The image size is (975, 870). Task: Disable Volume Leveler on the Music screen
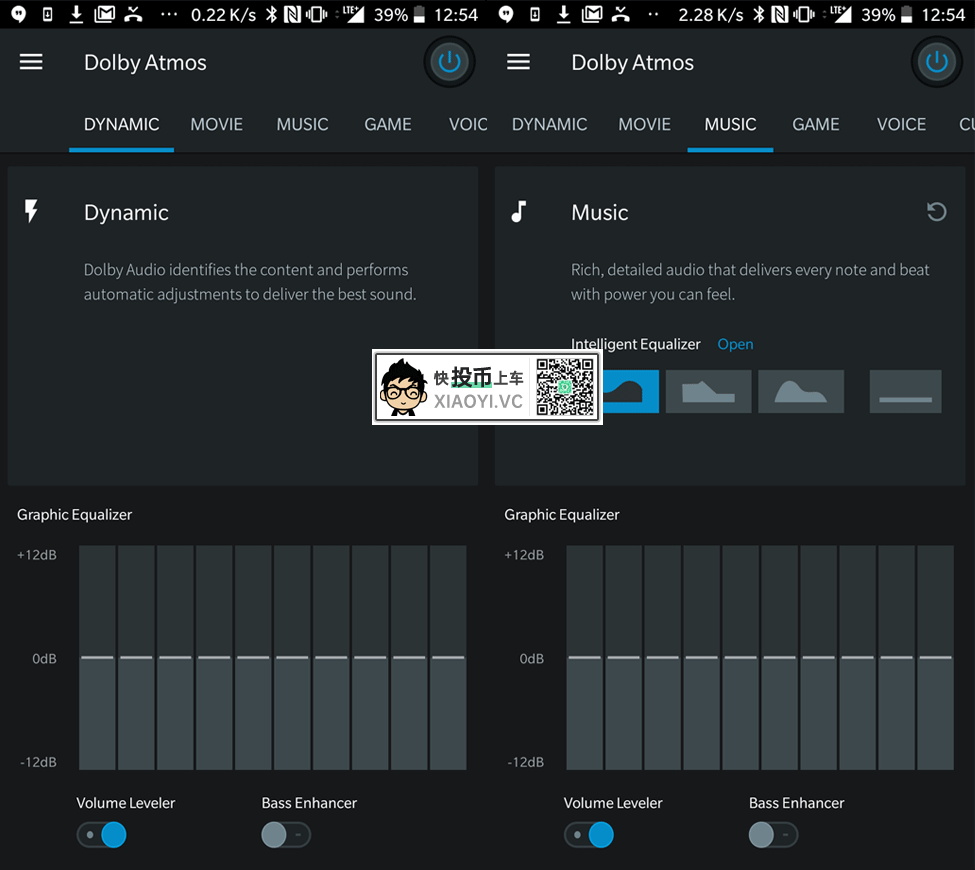(x=589, y=834)
